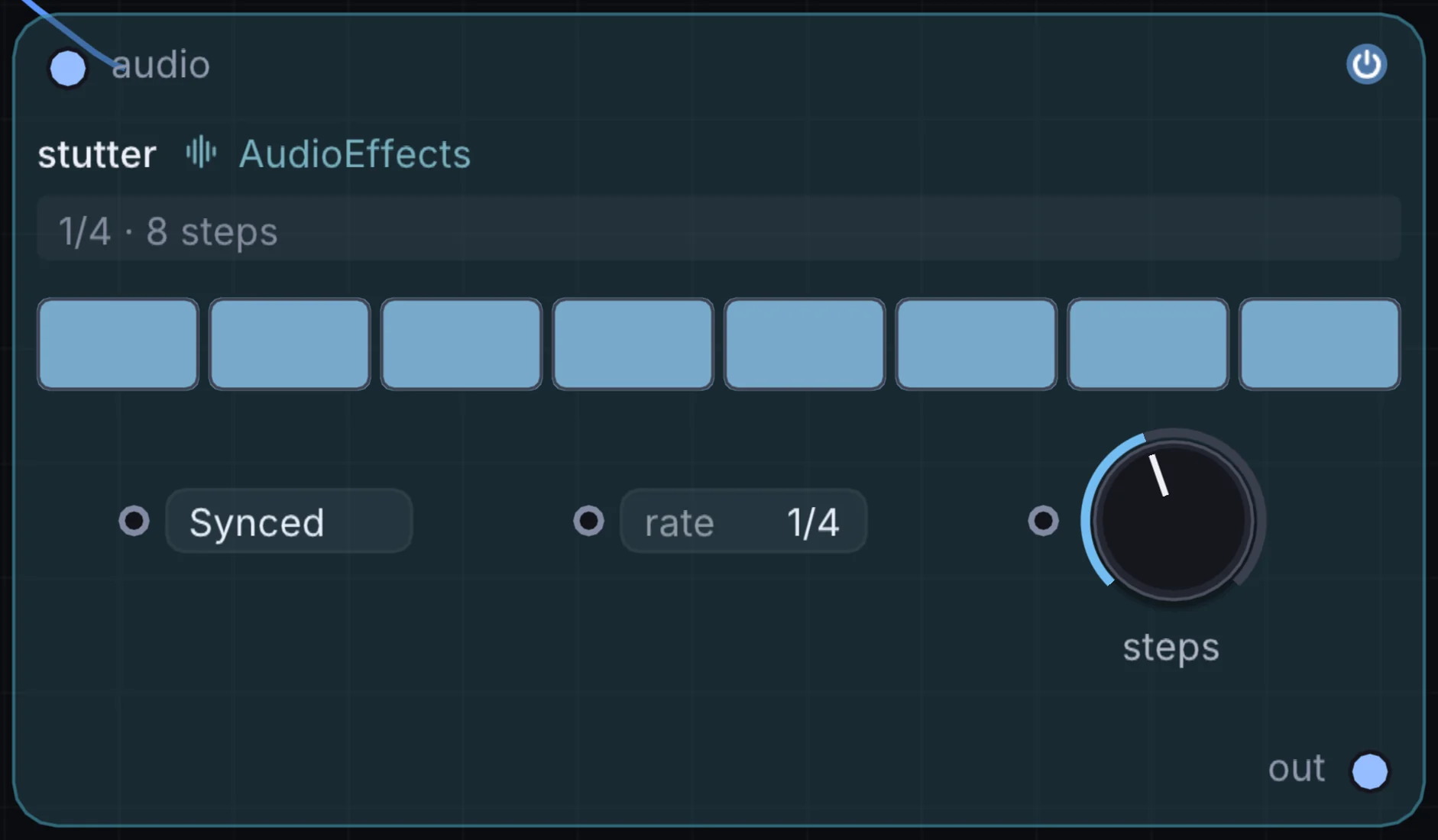1438x840 pixels.
Task: Toggle the second stutter step pad
Action: [290, 344]
